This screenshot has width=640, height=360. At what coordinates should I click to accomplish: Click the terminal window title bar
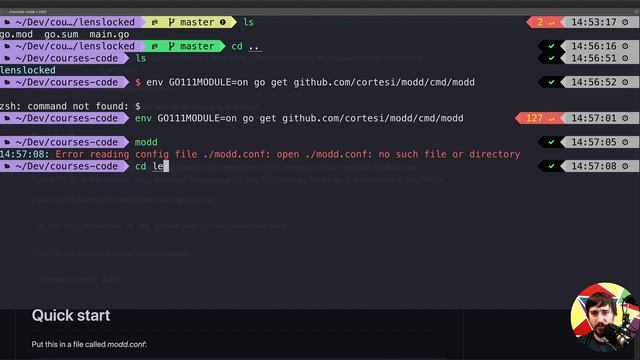(x=320, y=11)
